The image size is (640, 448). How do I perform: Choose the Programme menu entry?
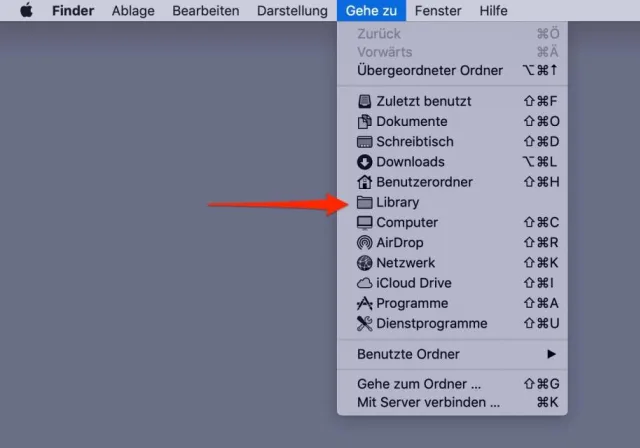click(x=412, y=303)
